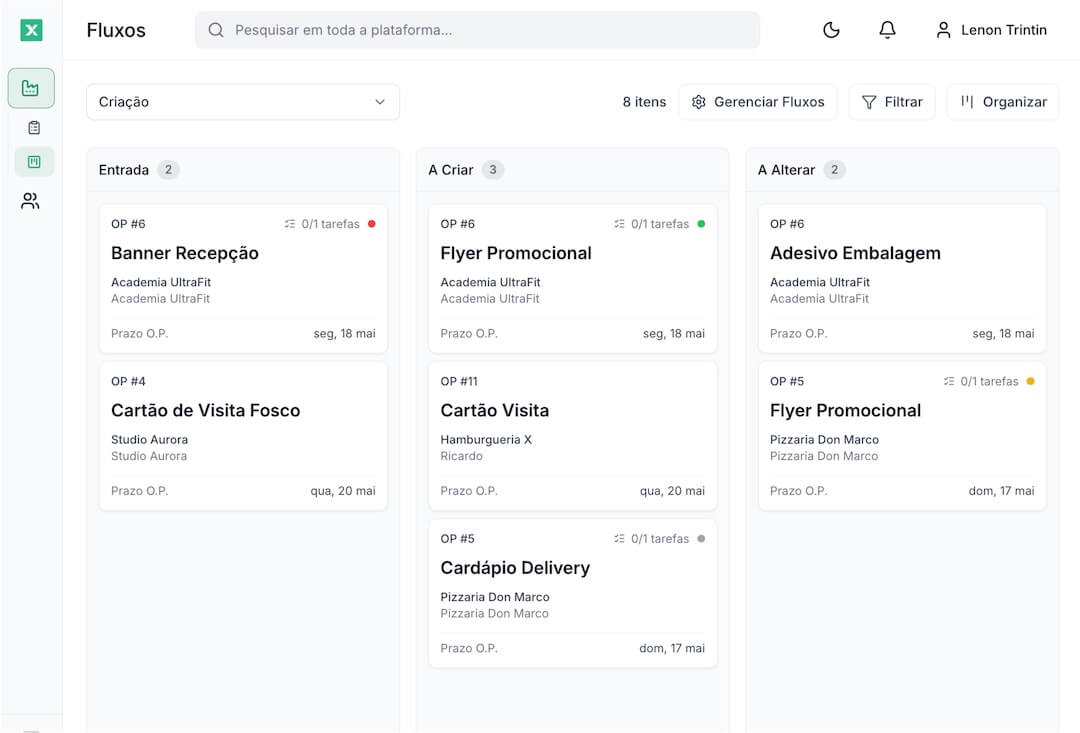1080x733 pixels.
Task: Open the Cartão Visita card
Action: tap(572, 436)
